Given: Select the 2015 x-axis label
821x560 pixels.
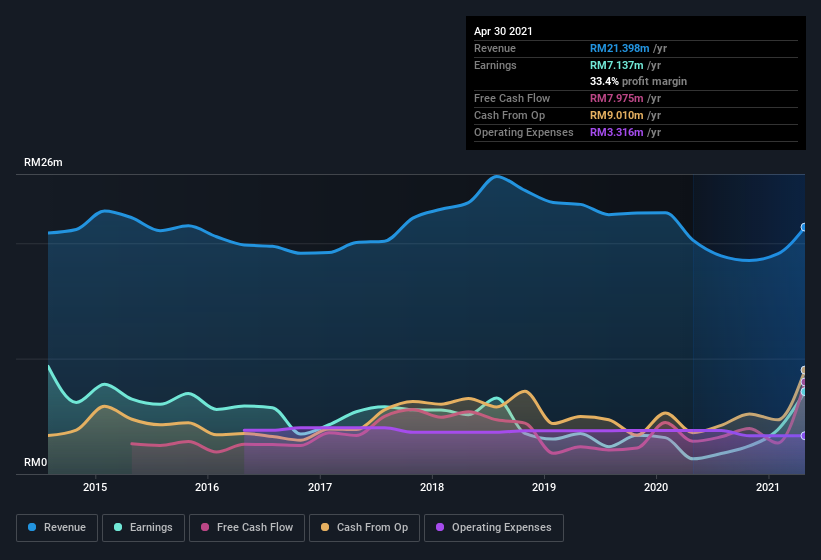Looking at the screenshot, I should tap(95, 488).
